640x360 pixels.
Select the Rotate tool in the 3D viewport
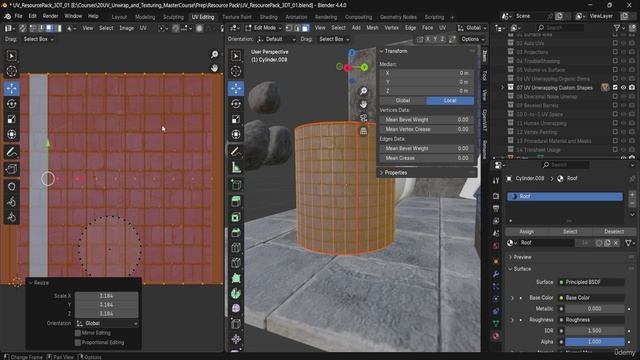click(x=236, y=104)
